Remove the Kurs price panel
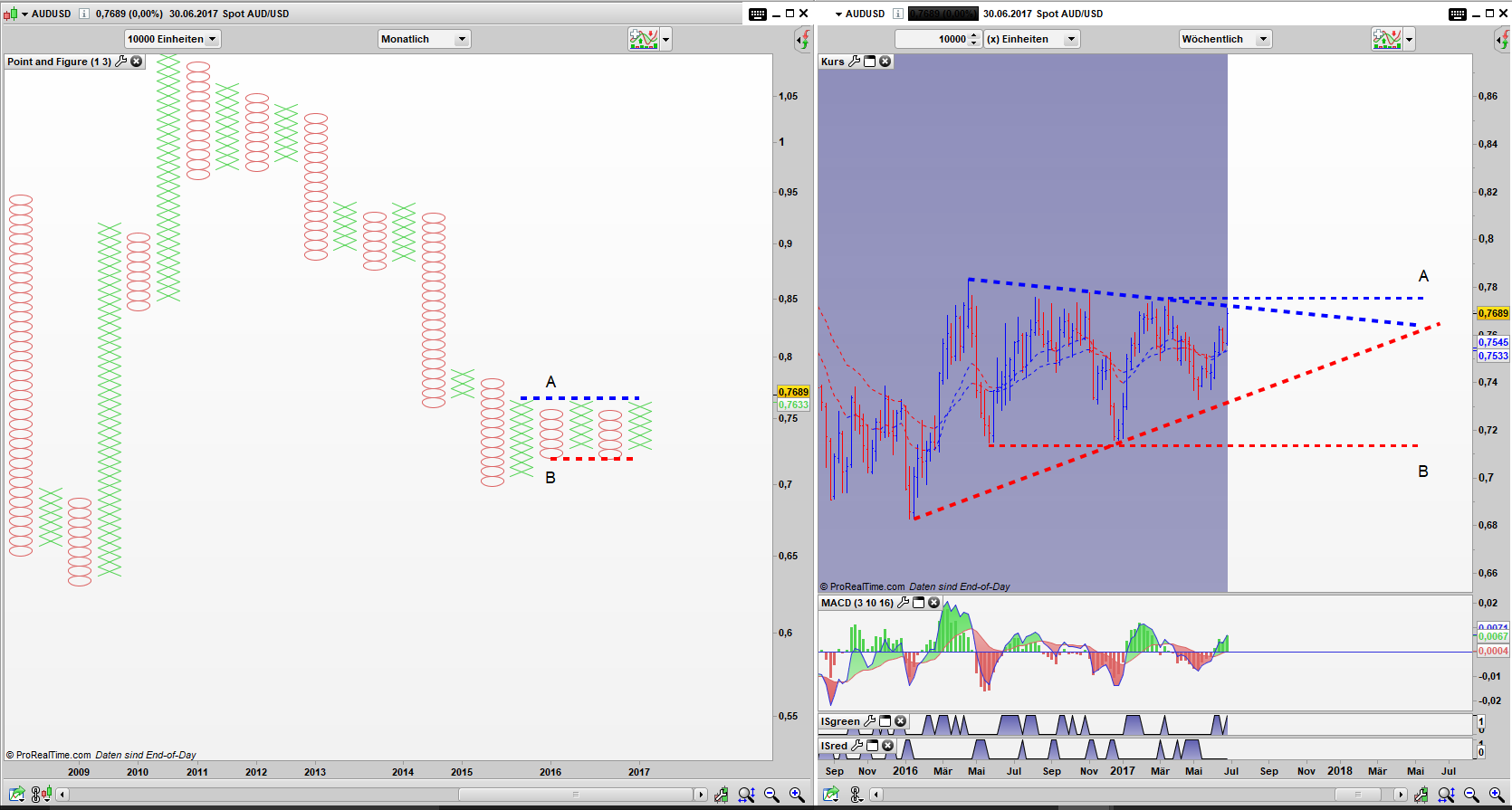The image size is (1512, 810). tap(885, 62)
